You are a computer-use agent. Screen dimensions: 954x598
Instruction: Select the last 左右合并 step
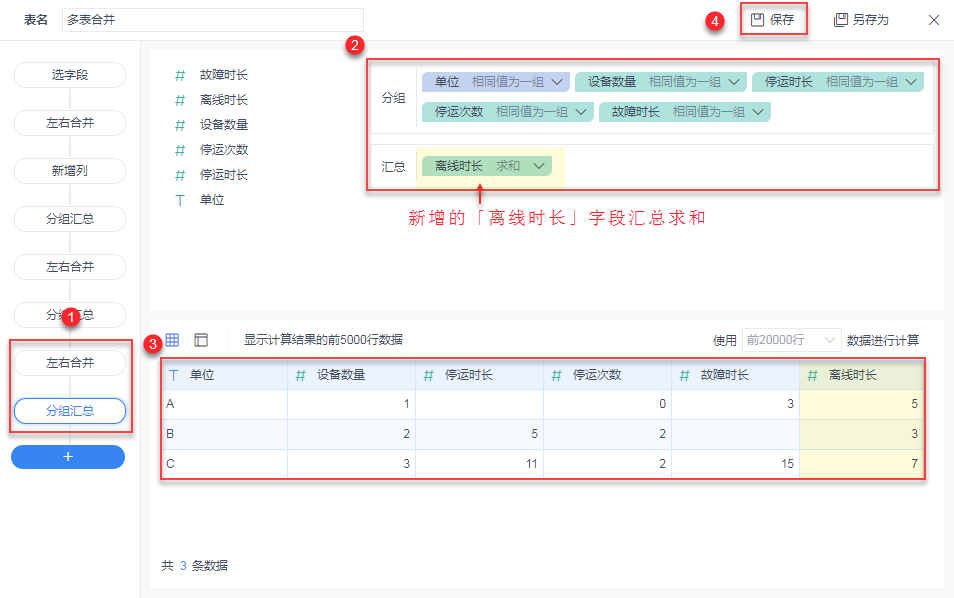(x=70, y=363)
